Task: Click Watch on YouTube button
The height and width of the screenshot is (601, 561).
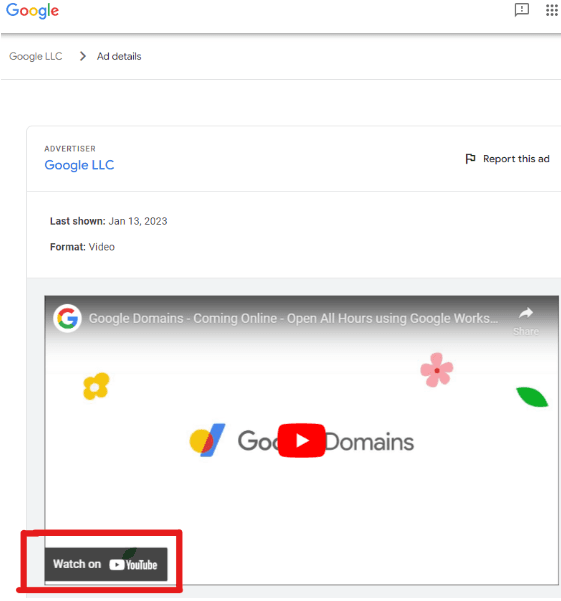Action: pyautogui.click(x=106, y=564)
